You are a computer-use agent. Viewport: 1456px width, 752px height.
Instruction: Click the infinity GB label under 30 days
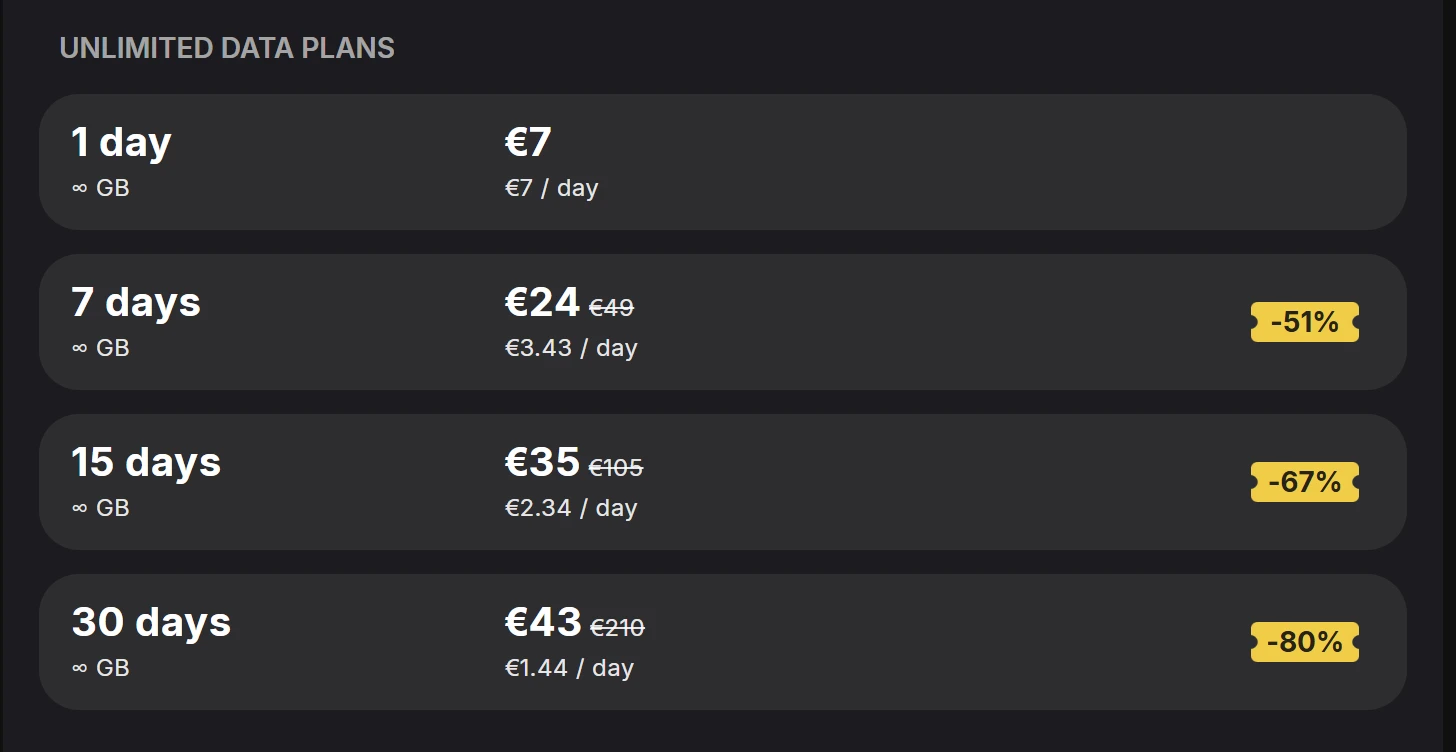101,668
